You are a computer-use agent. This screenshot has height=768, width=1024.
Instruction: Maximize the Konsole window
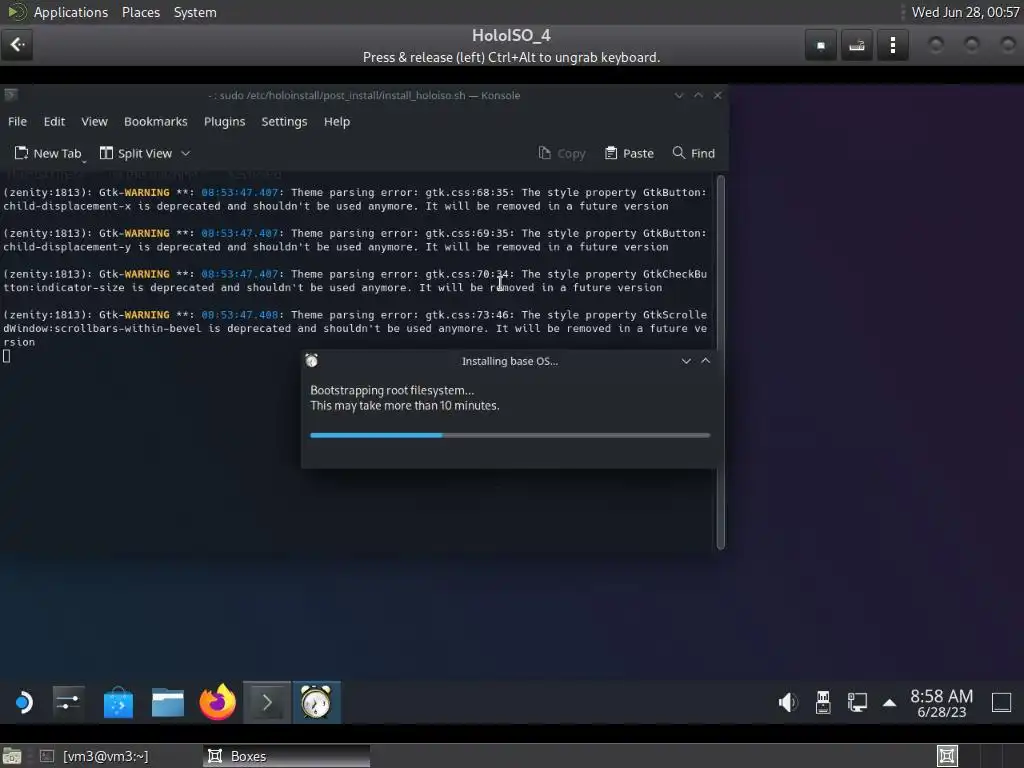click(x=698, y=95)
